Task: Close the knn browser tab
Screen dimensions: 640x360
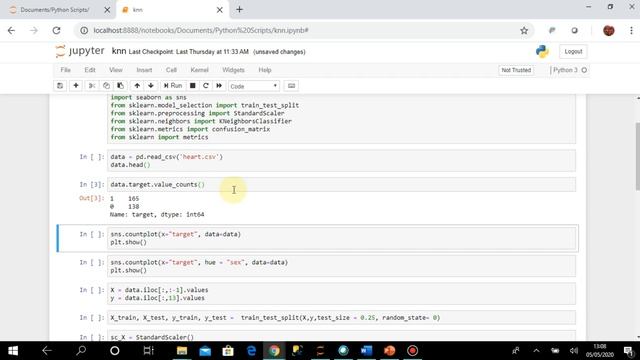Action: point(220,10)
